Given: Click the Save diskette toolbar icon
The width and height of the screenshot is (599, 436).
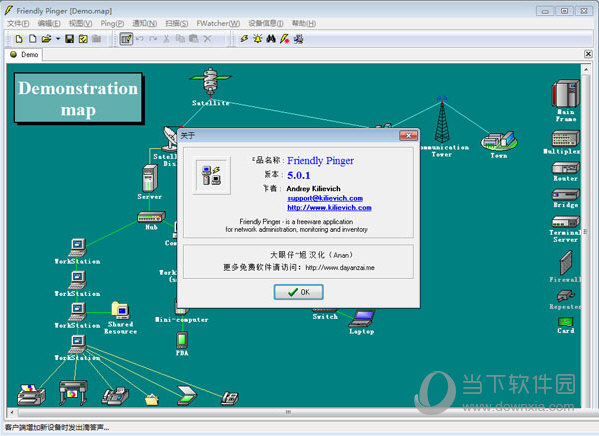Looking at the screenshot, I should point(70,39).
